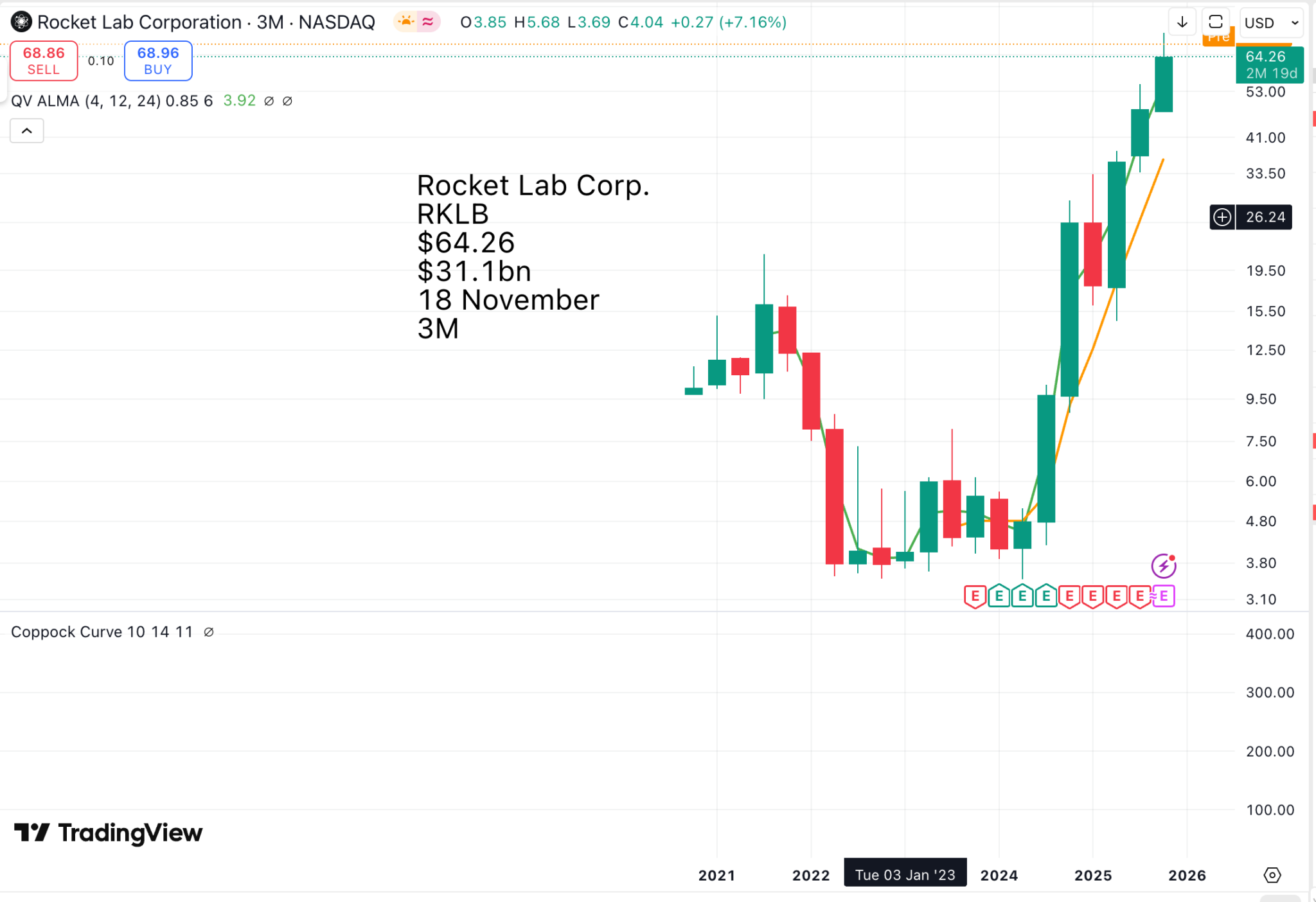The image size is (1316, 902).
Task: Click the pink wavy-lines status icon
Action: [x=428, y=22]
